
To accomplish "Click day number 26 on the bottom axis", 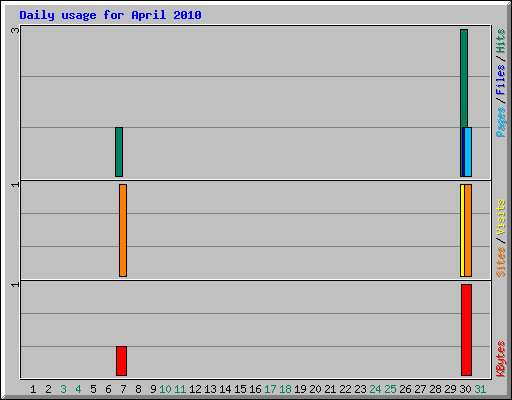I will (x=405, y=389).
